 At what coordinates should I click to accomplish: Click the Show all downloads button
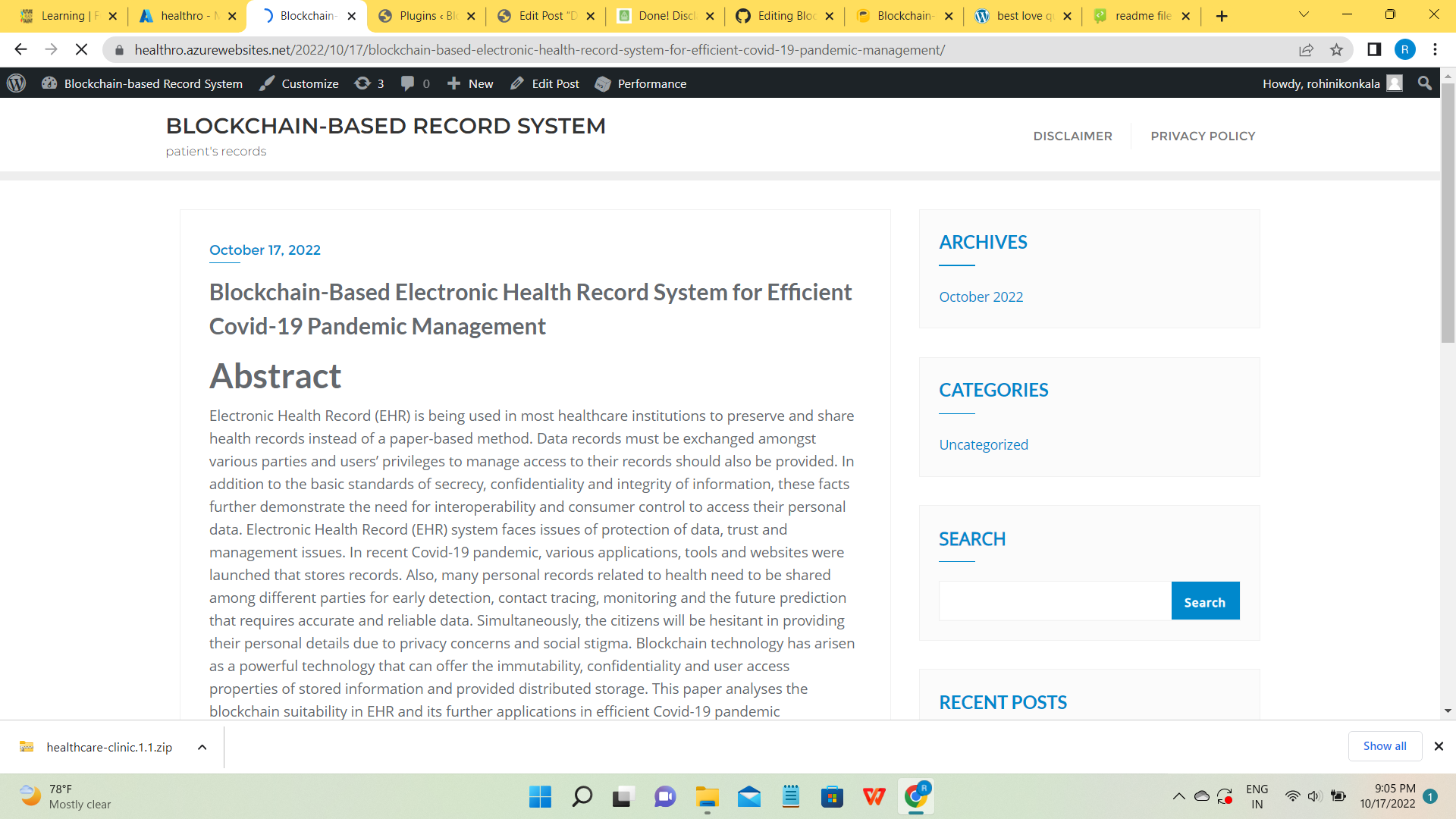(1385, 746)
